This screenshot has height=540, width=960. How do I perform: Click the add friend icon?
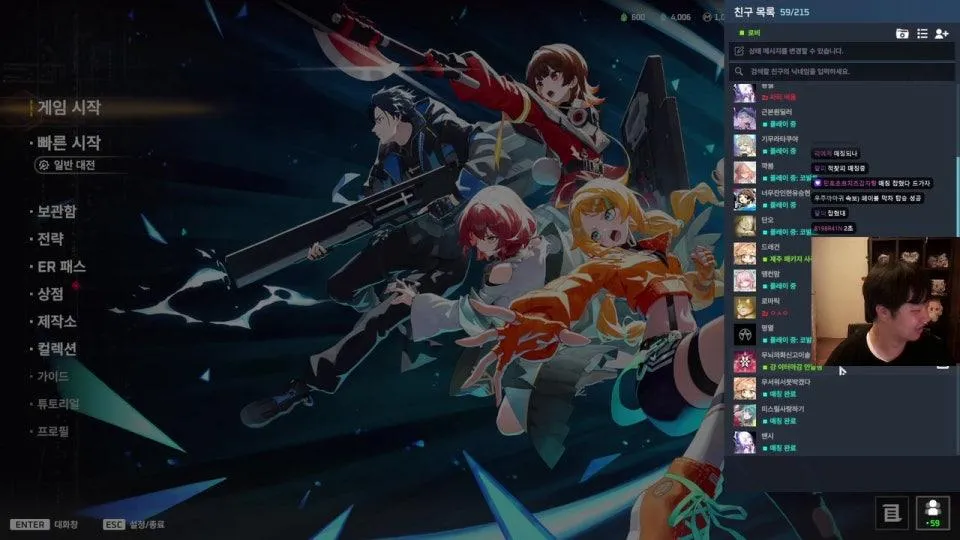942,34
